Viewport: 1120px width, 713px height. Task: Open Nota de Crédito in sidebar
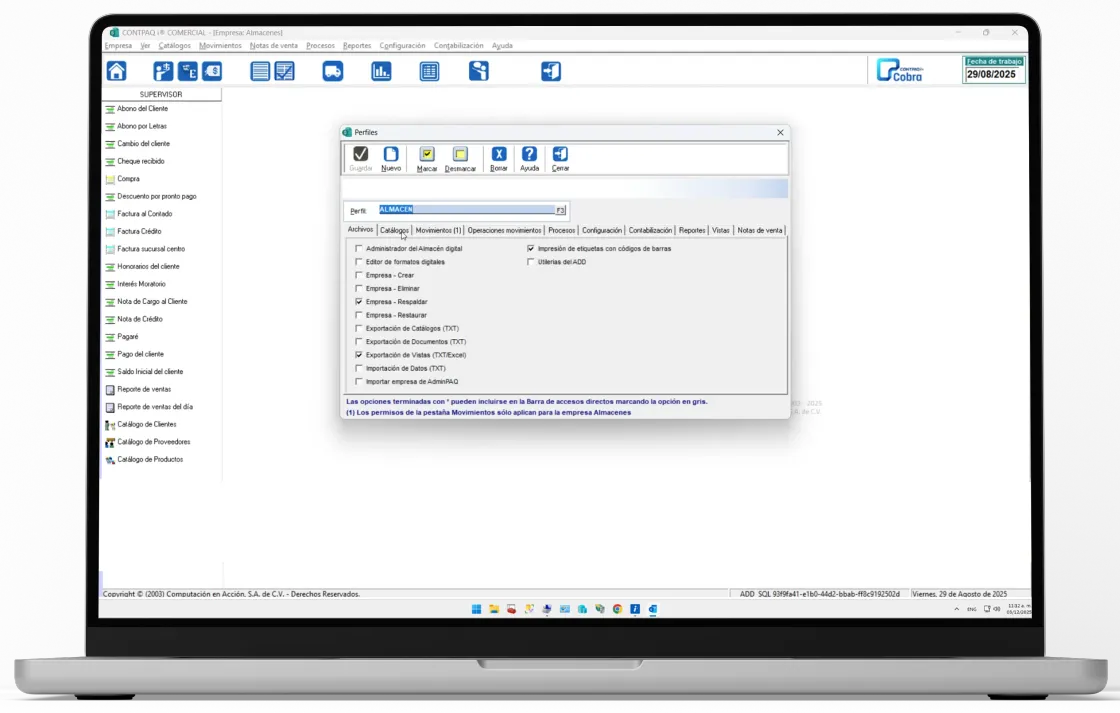pos(139,319)
